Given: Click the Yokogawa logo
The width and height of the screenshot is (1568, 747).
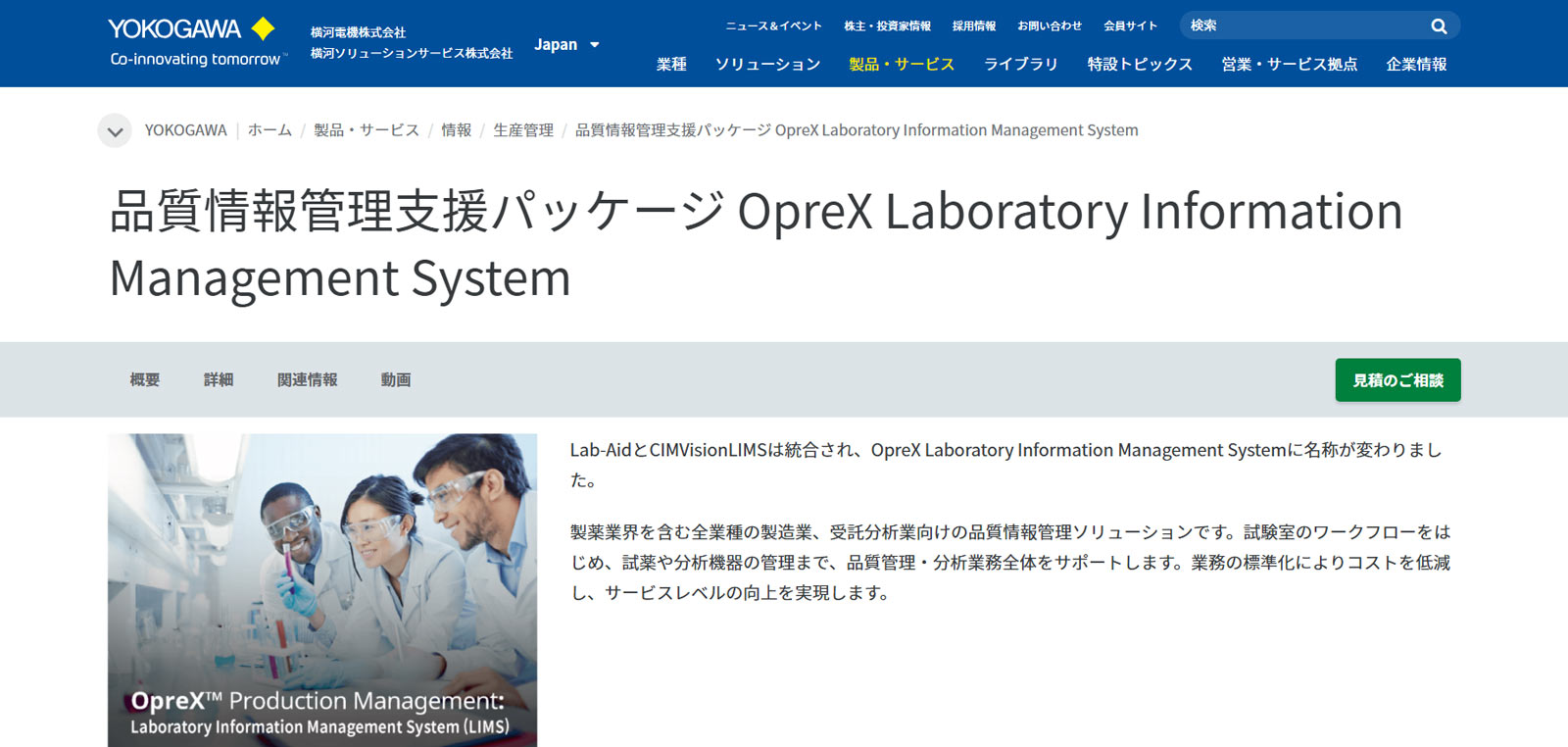Looking at the screenshot, I should click(196, 43).
